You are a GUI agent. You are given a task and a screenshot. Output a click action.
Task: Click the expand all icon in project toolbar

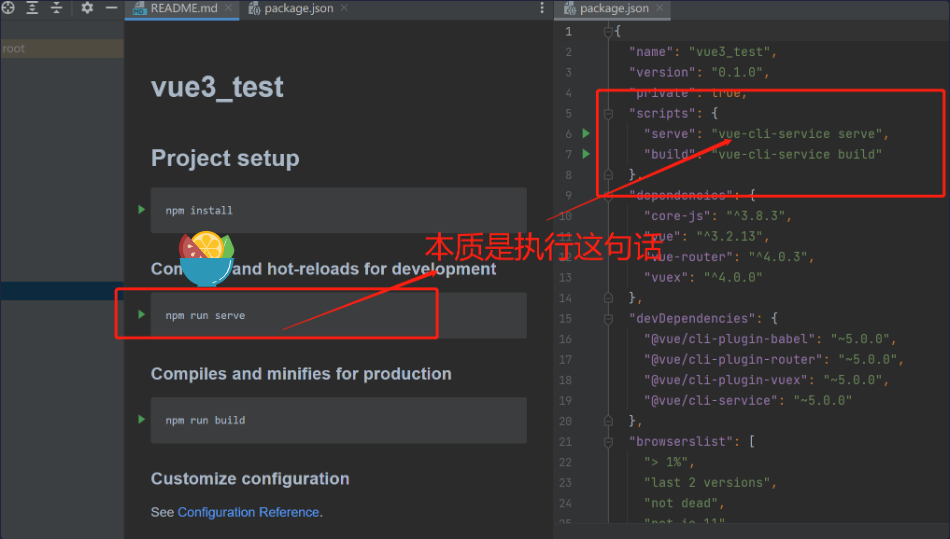point(32,7)
